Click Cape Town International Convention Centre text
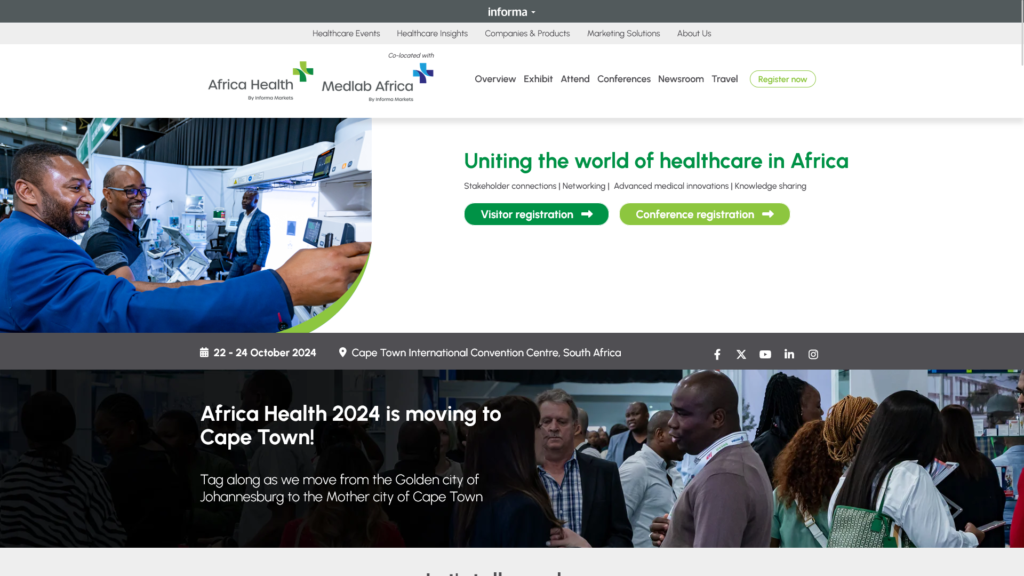Screen dimensions: 1024x576 [x=487, y=353]
